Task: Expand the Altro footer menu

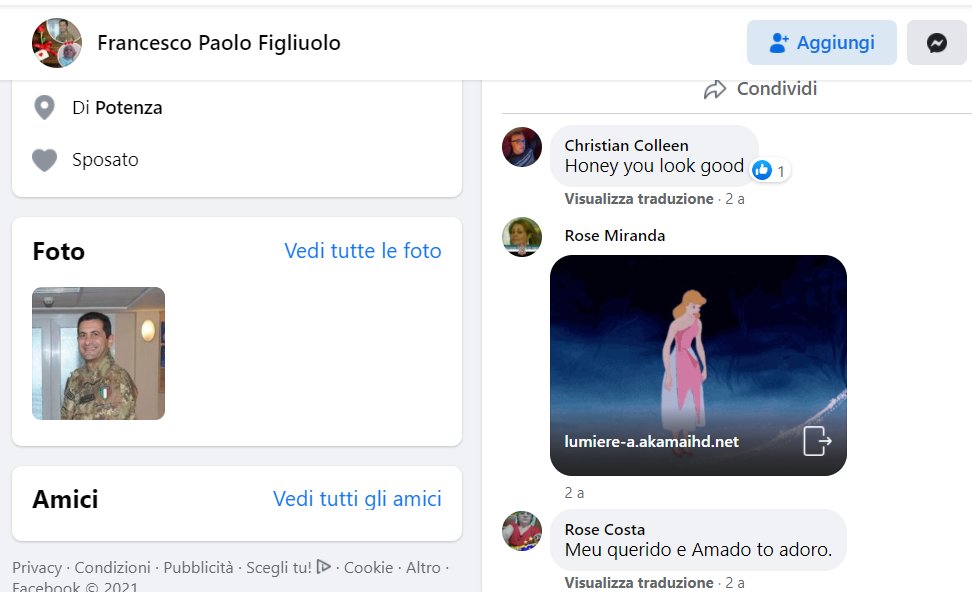Action: [422, 567]
